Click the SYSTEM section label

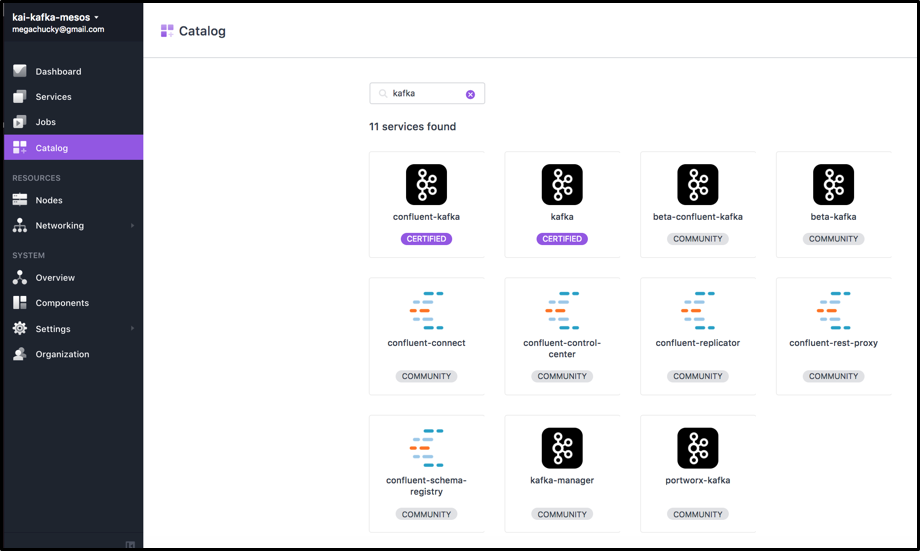[x=28, y=255]
